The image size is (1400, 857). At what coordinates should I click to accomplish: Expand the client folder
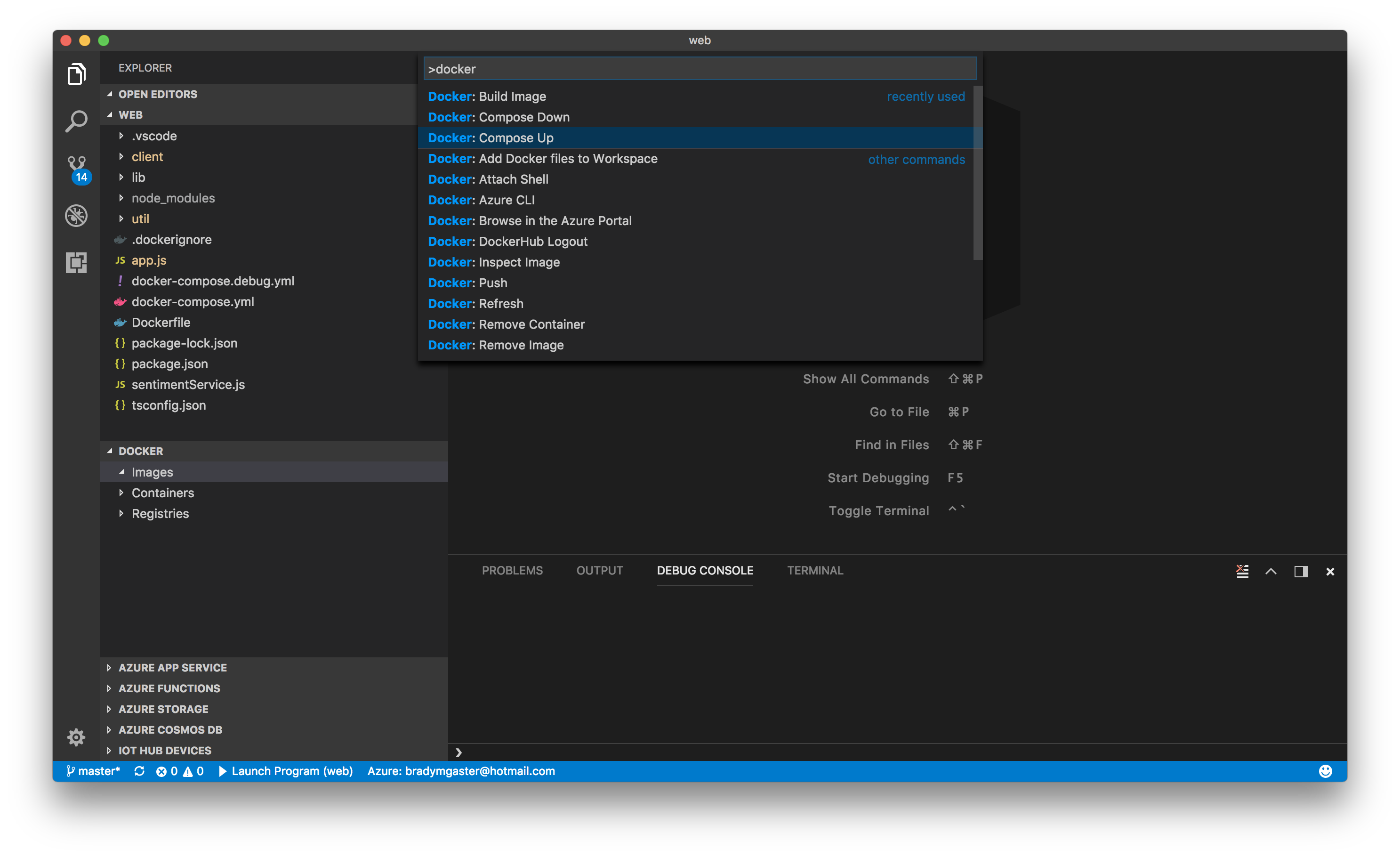[147, 157]
